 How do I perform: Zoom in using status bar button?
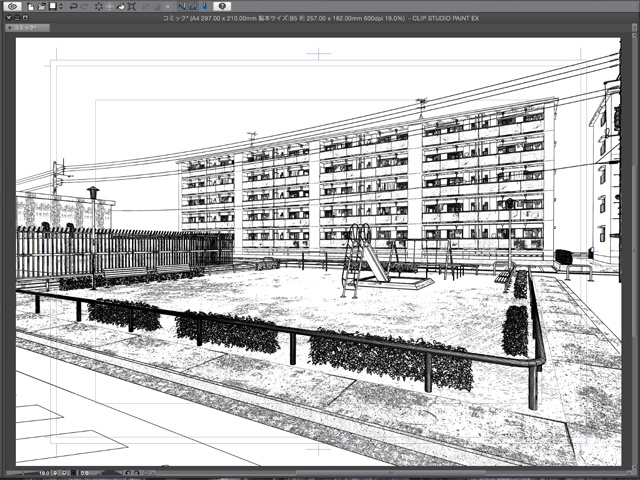pyautogui.click(x=64, y=473)
